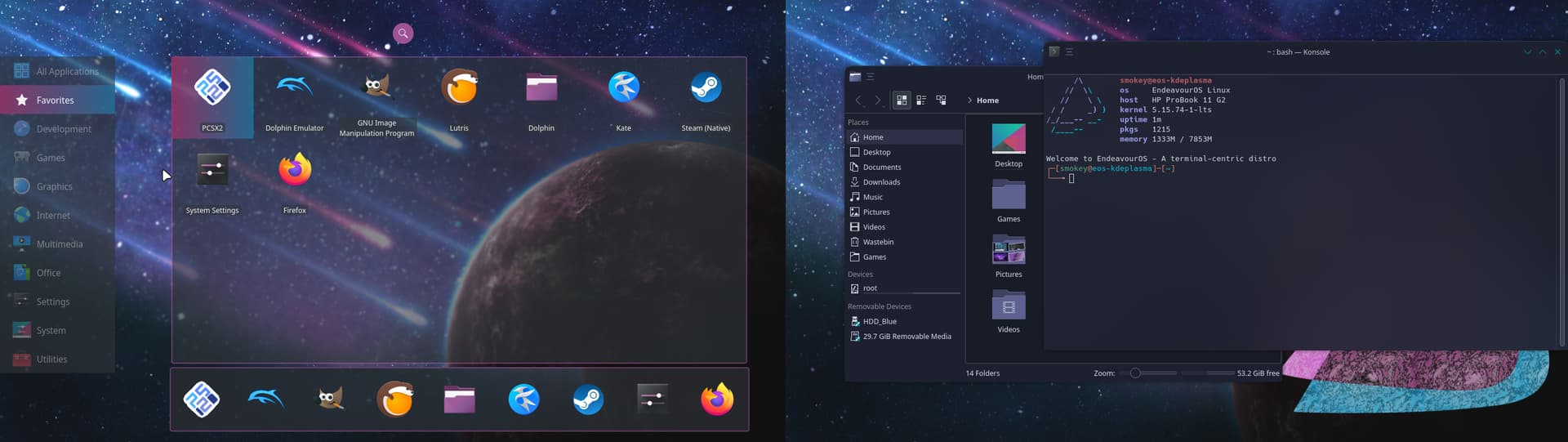1568x442 pixels.
Task: Click the GIMP icon in the dock
Action: 331,400
